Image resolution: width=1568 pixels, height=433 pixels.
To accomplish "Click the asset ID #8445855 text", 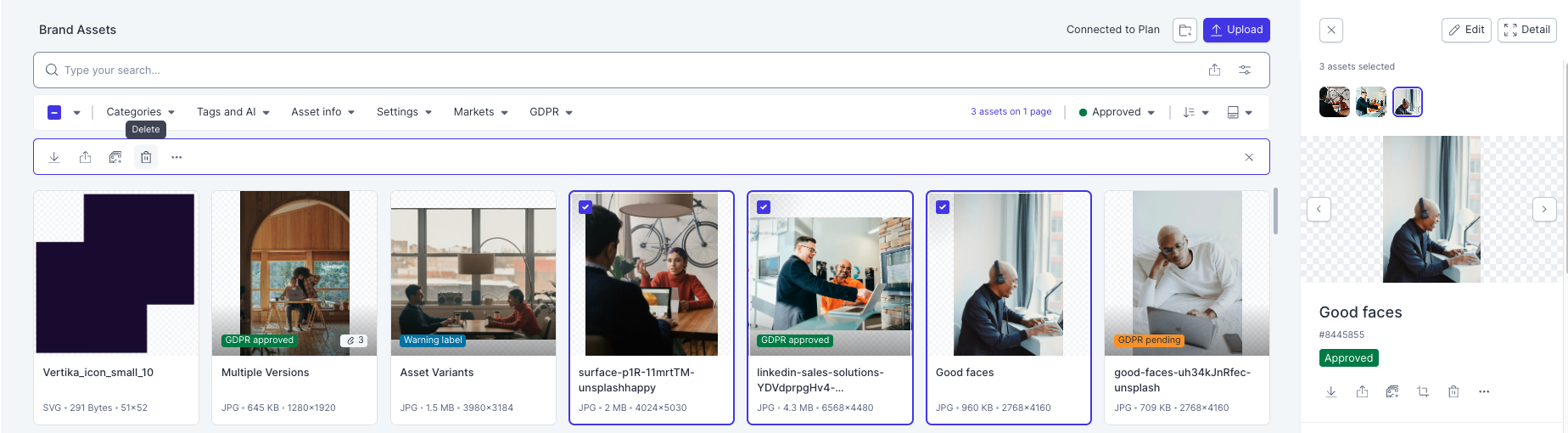I will (x=1341, y=335).
